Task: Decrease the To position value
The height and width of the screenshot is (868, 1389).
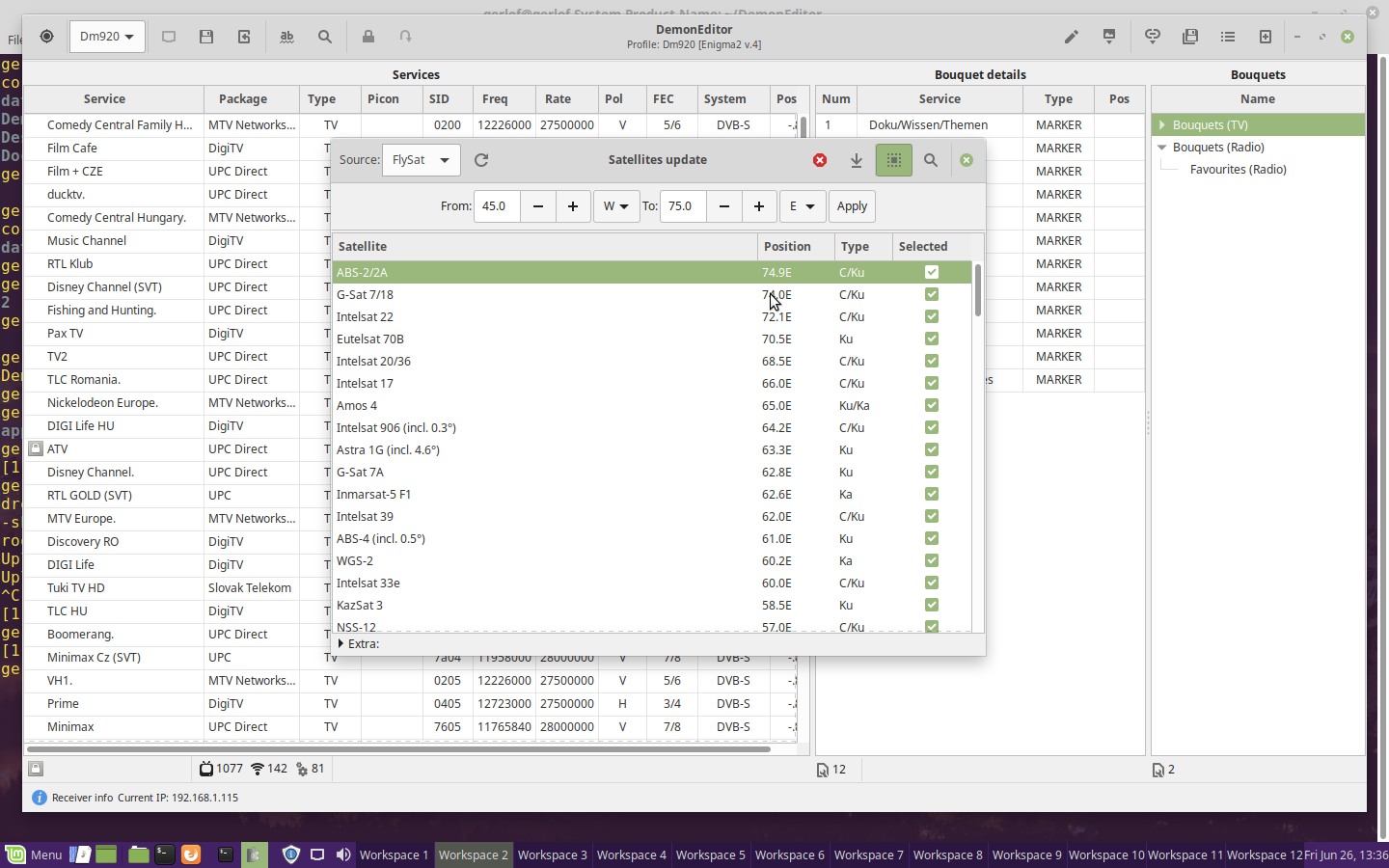Action: (x=724, y=206)
